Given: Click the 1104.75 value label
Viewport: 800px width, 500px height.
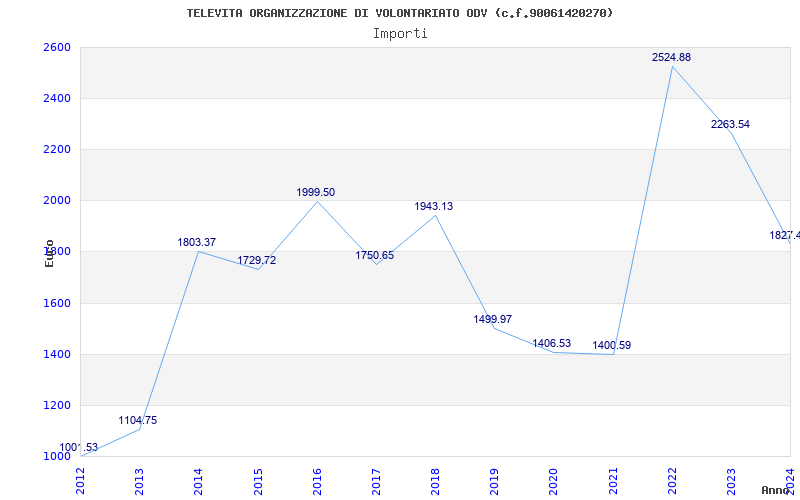Looking at the screenshot, I should pyautogui.click(x=138, y=420).
